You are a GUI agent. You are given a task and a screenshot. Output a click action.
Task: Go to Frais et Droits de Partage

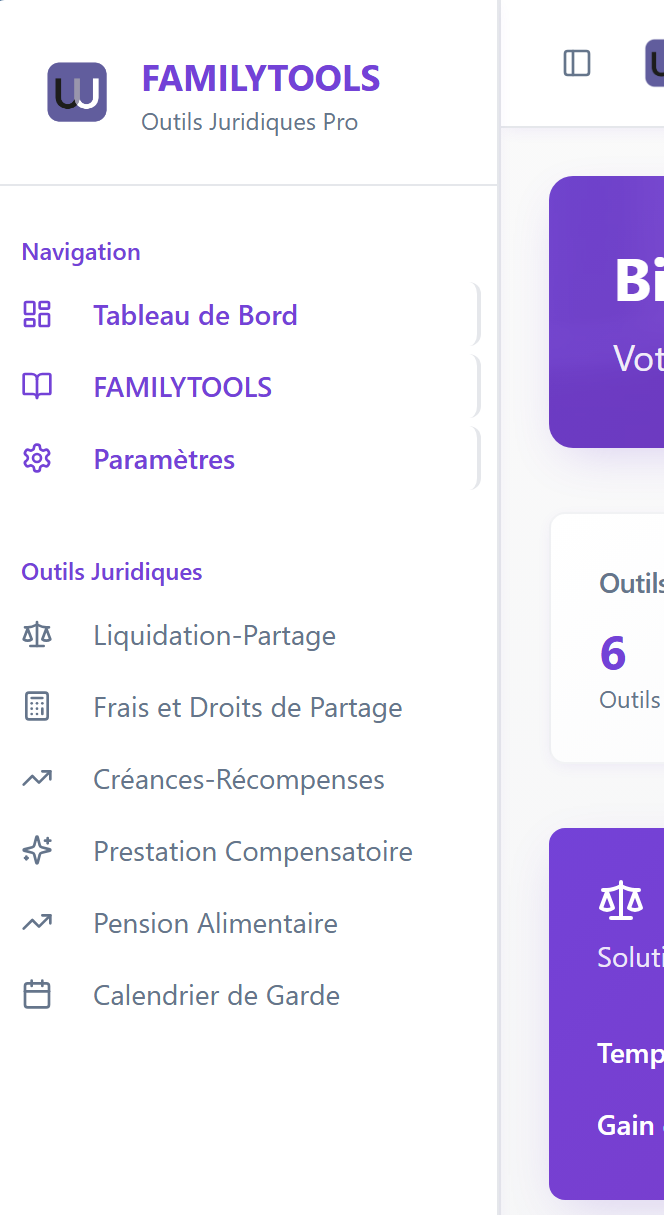click(x=247, y=707)
